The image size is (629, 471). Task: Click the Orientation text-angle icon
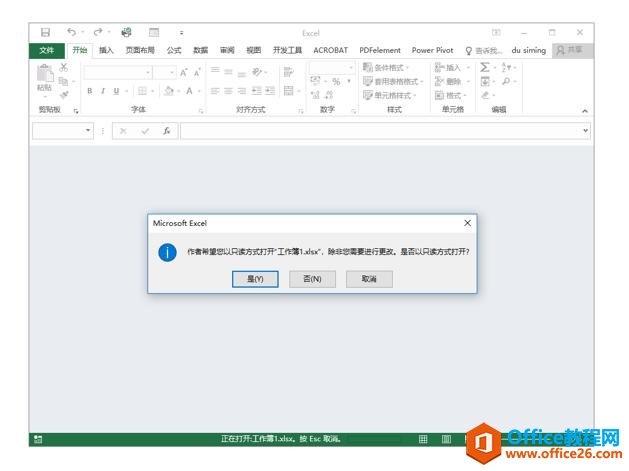[257, 72]
